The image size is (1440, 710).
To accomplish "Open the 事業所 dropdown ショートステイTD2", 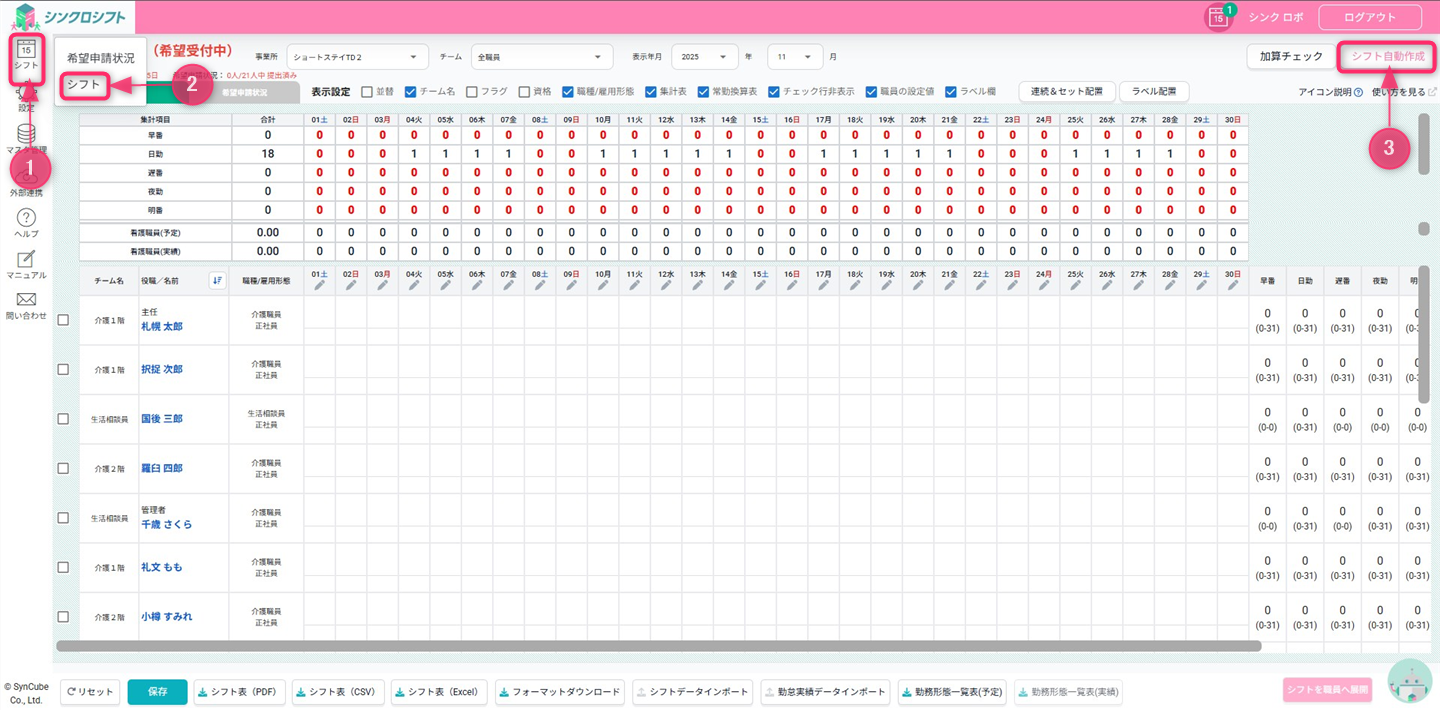I will click(357, 57).
